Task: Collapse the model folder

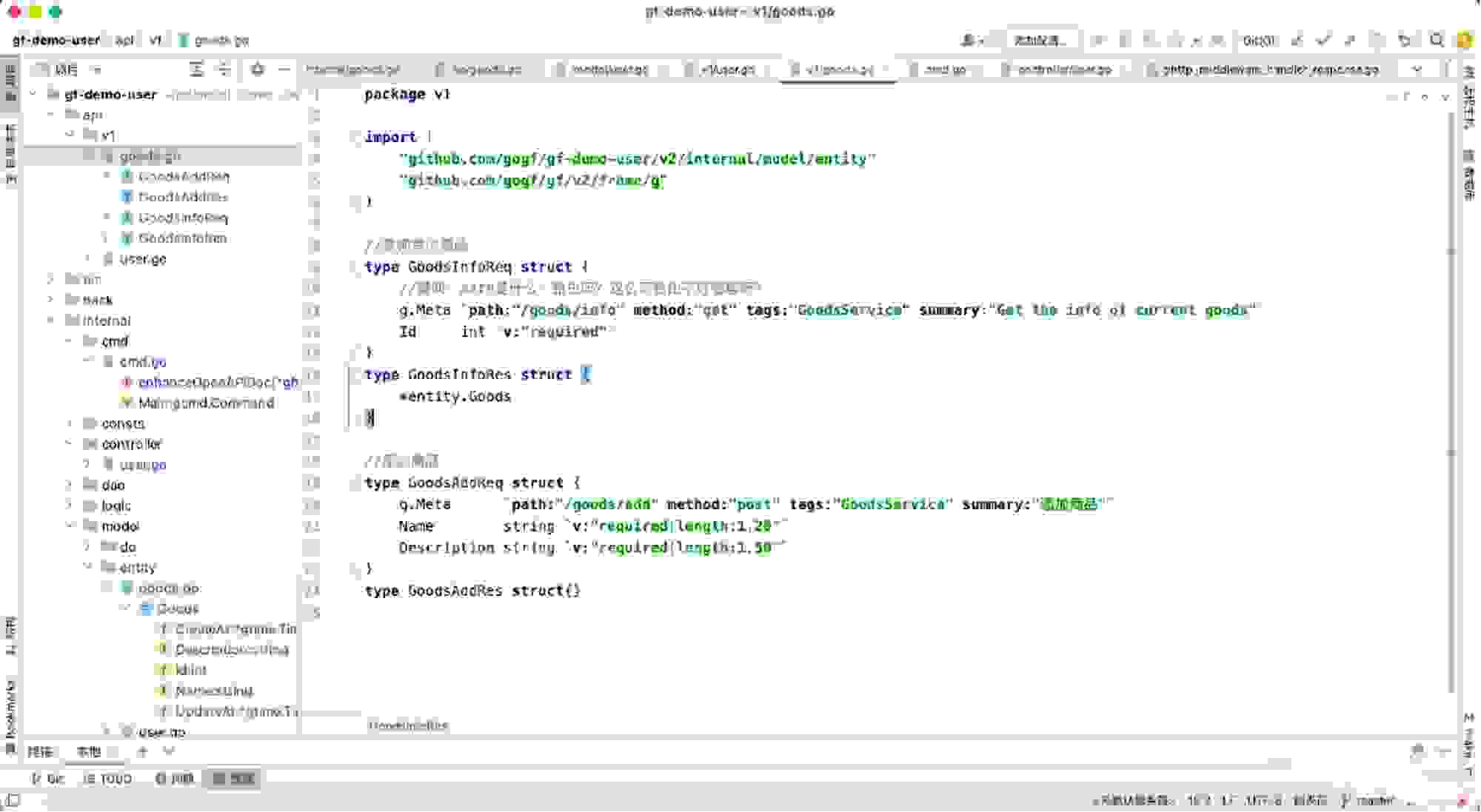Action: (70, 526)
